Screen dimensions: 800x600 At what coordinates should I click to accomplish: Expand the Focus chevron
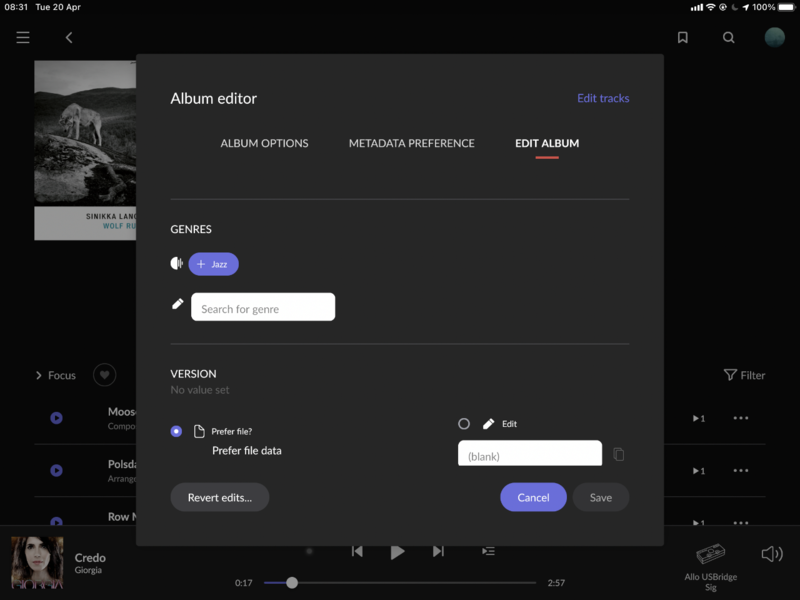pos(40,376)
